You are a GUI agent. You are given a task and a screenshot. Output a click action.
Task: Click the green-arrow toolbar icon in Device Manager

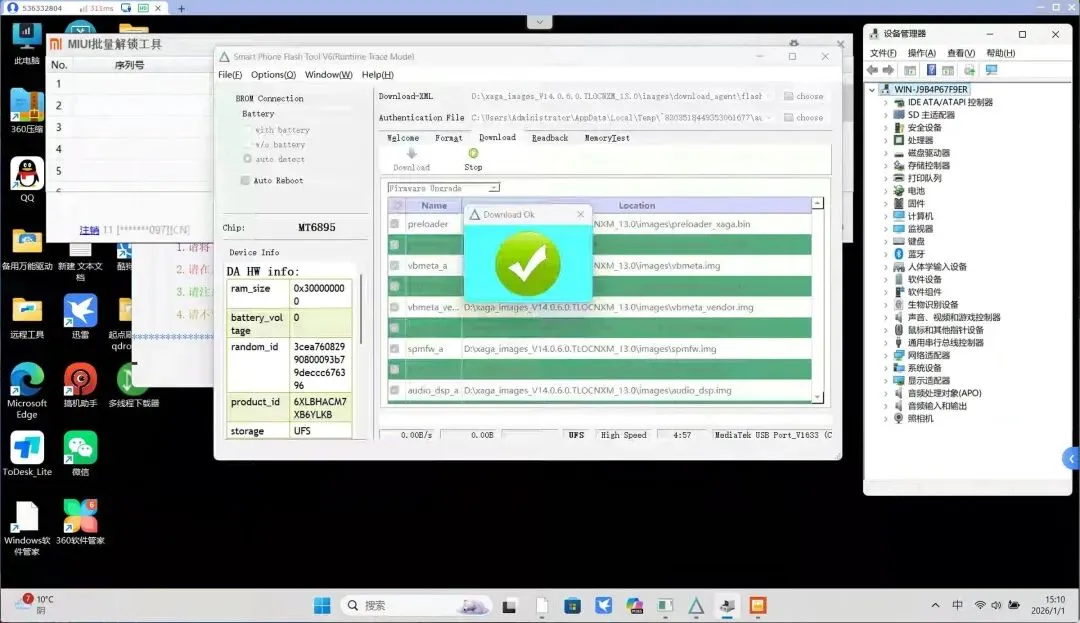970,70
